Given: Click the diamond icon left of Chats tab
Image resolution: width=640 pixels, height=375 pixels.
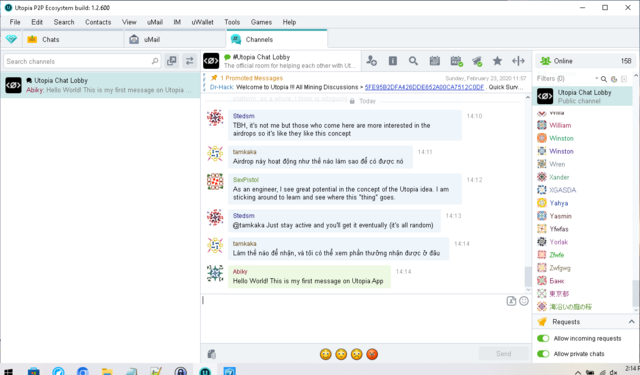Looking at the screenshot, I should point(11,39).
